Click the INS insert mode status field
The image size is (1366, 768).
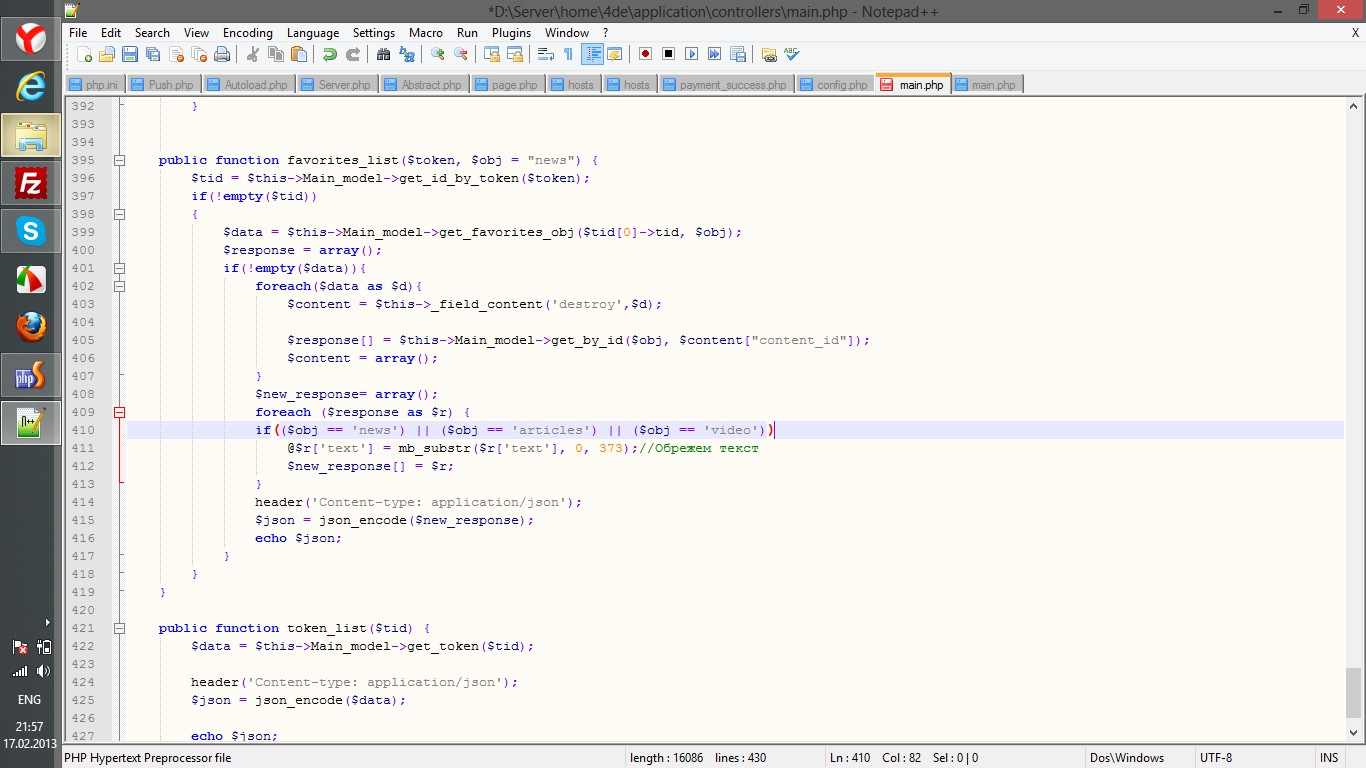[x=1329, y=758]
